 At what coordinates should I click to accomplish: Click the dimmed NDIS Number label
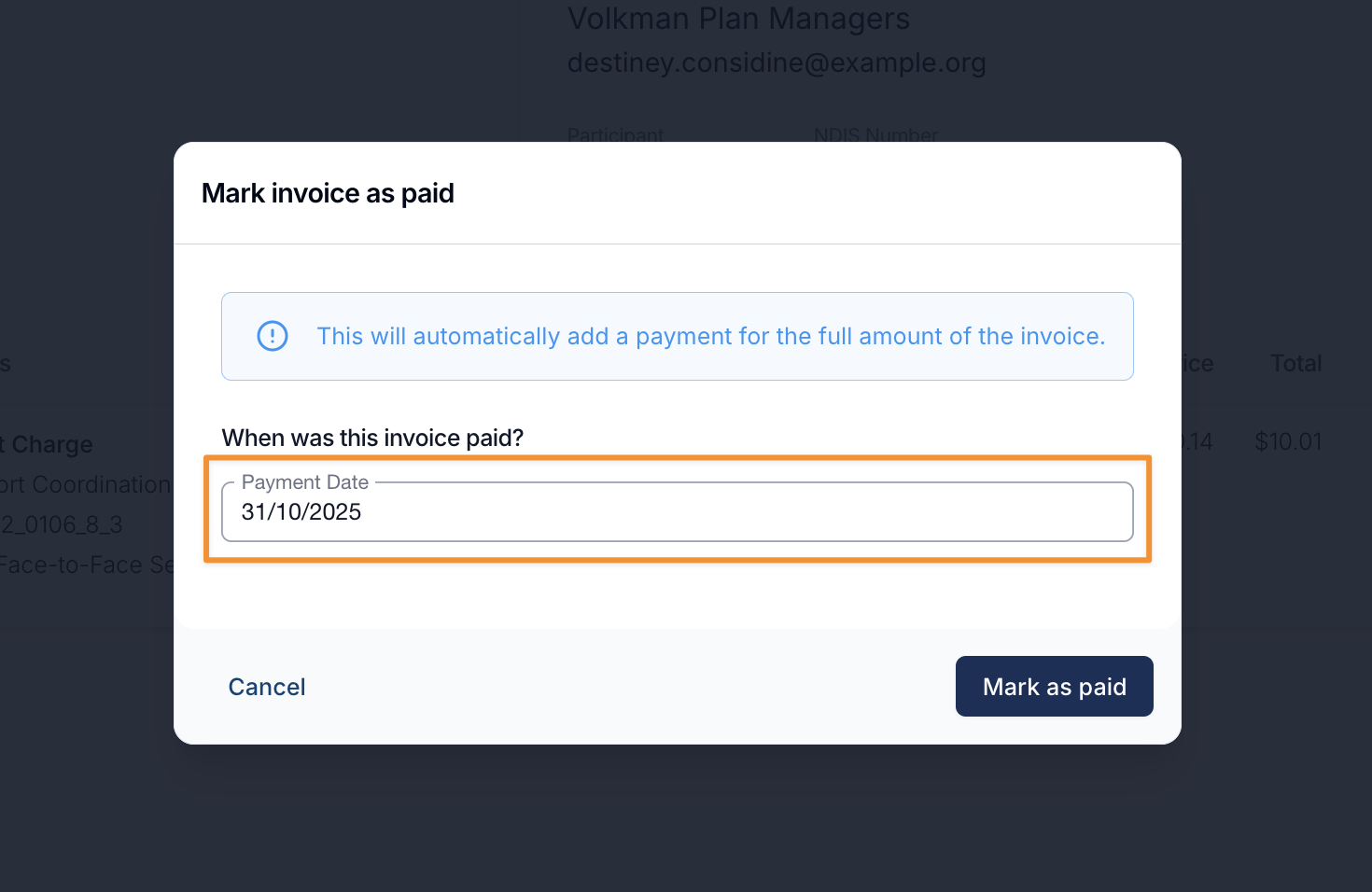click(x=875, y=135)
